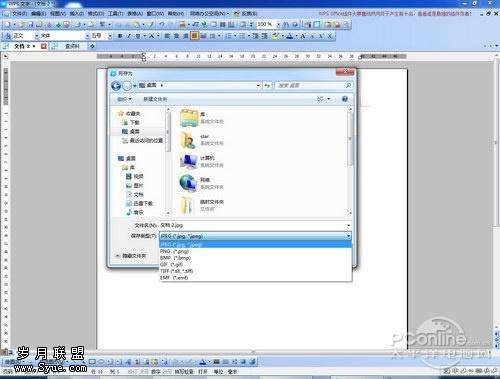Image resolution: width=500 pixels, height=379 pixels.
Task: Choose BMP (*.bmp) file type
Action: (256, 258)
